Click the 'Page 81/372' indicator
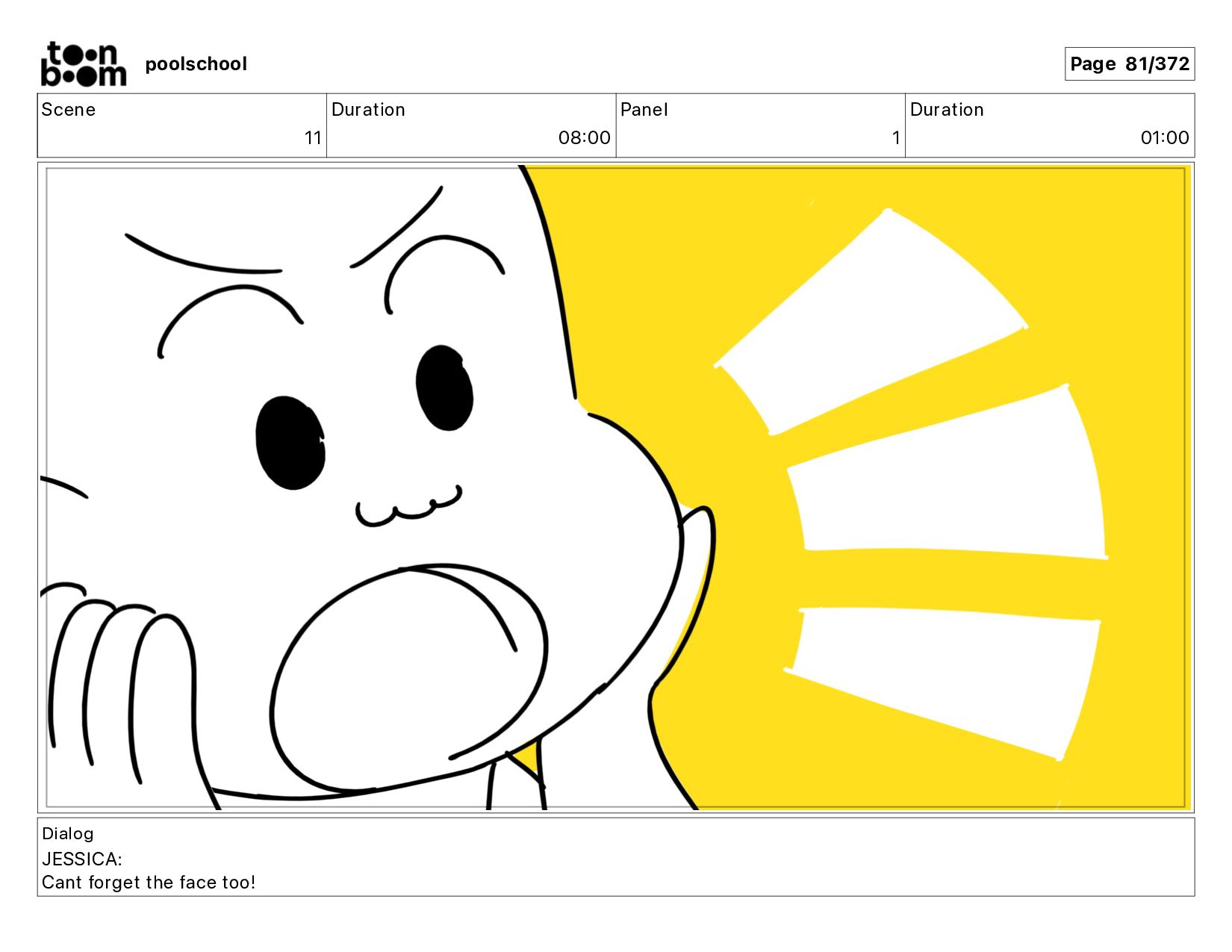The image size is (1232, 952). click(x=1129, y=64)
